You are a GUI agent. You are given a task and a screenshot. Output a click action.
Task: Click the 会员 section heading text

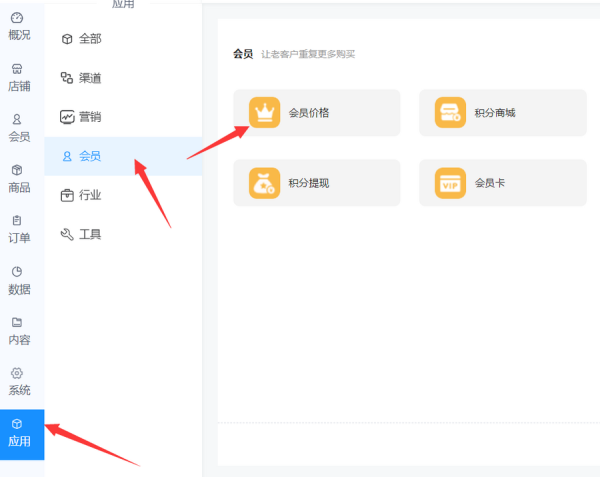(243, 54)
